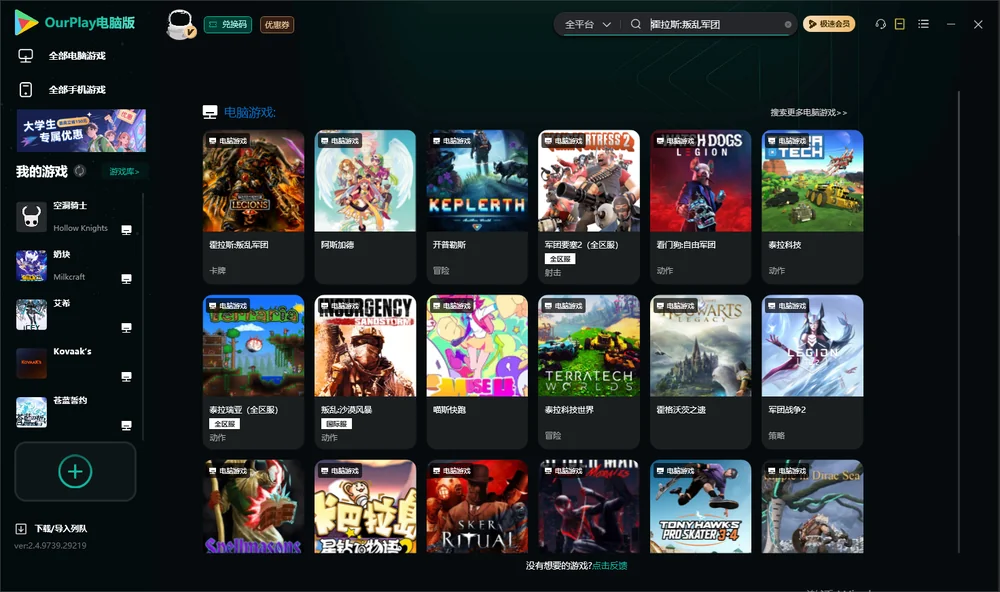Click the PC icon beside 艾希
This screenshot has height=592, width=1000.
pyautogui.click(x=126, y=328)
